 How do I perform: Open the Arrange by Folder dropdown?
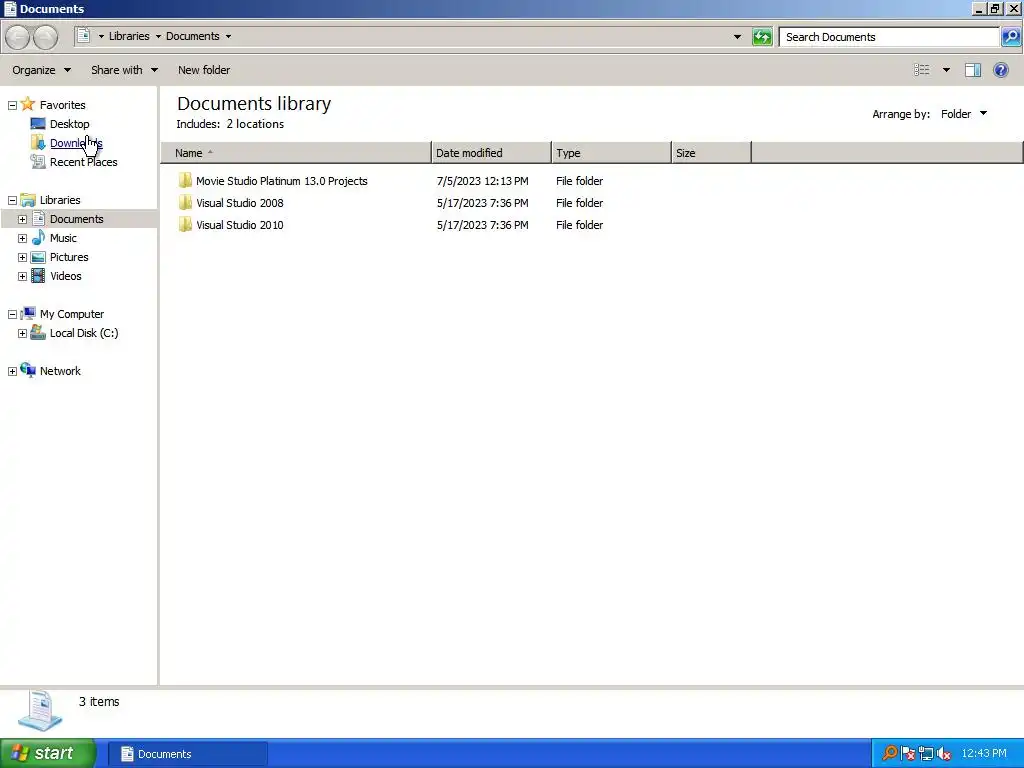point(964,114)
